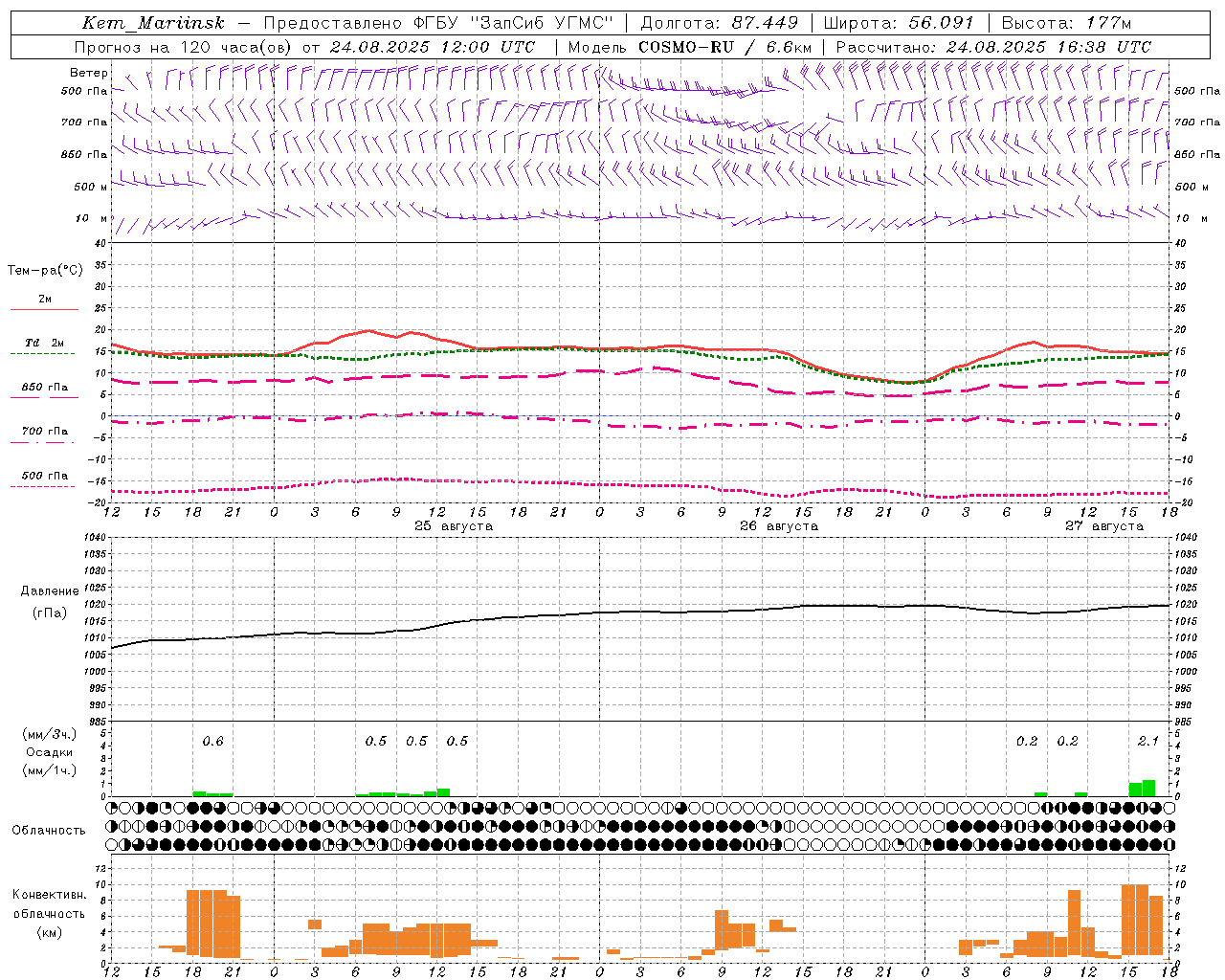
Task: Click the elevation text 'Высота: 177м'
Action: click(x=1066, y=23)
